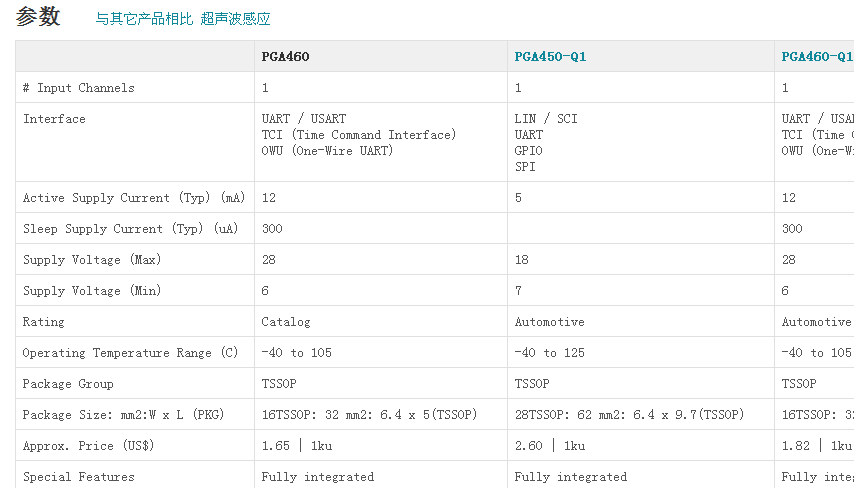Click the 超声波感应 link

point(235,19)
